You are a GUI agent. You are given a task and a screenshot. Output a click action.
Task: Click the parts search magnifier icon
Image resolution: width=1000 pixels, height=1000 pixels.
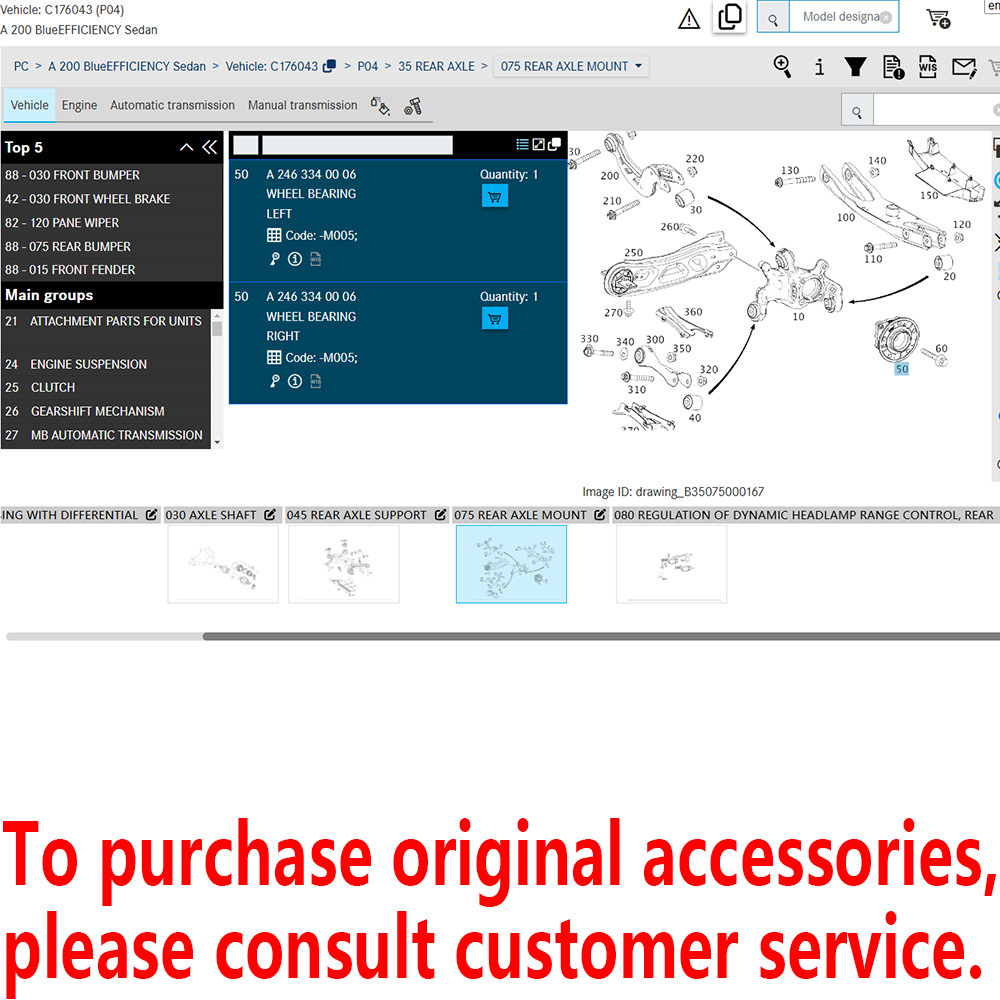857,112
